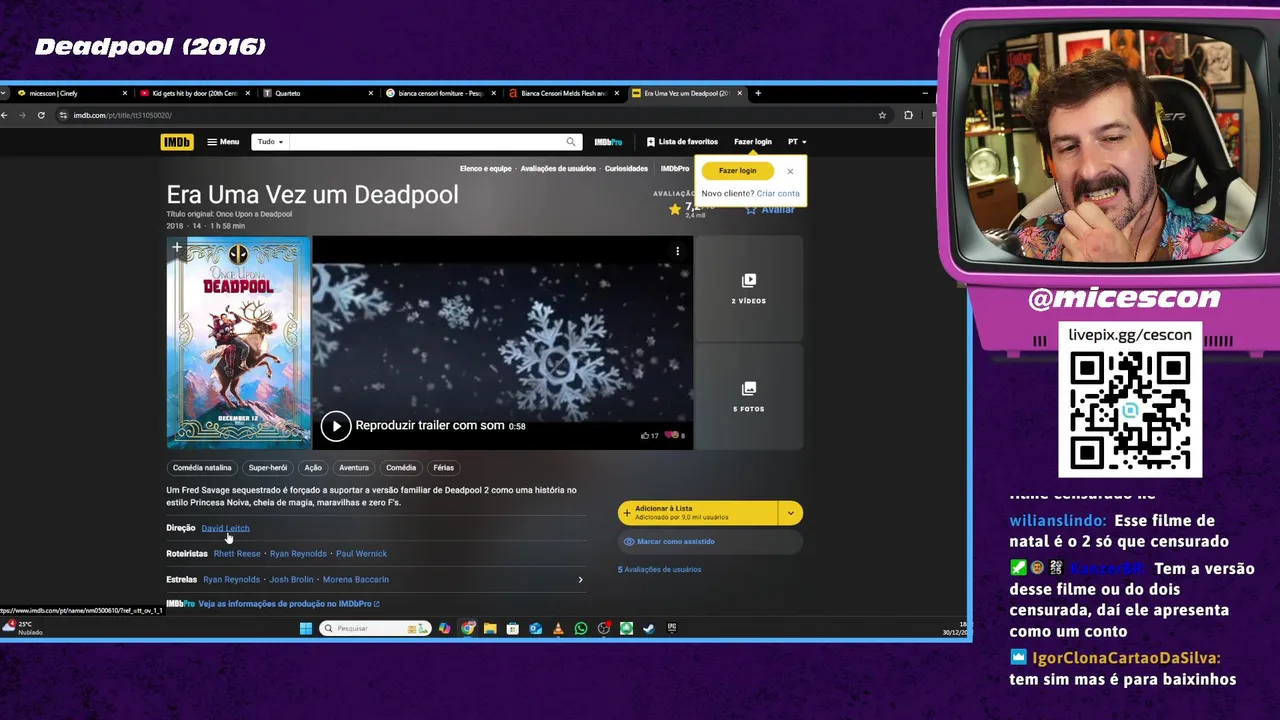Add the poster to the watchlist with the plus ribbon
Screen dimensions: 1280x720
177,247
